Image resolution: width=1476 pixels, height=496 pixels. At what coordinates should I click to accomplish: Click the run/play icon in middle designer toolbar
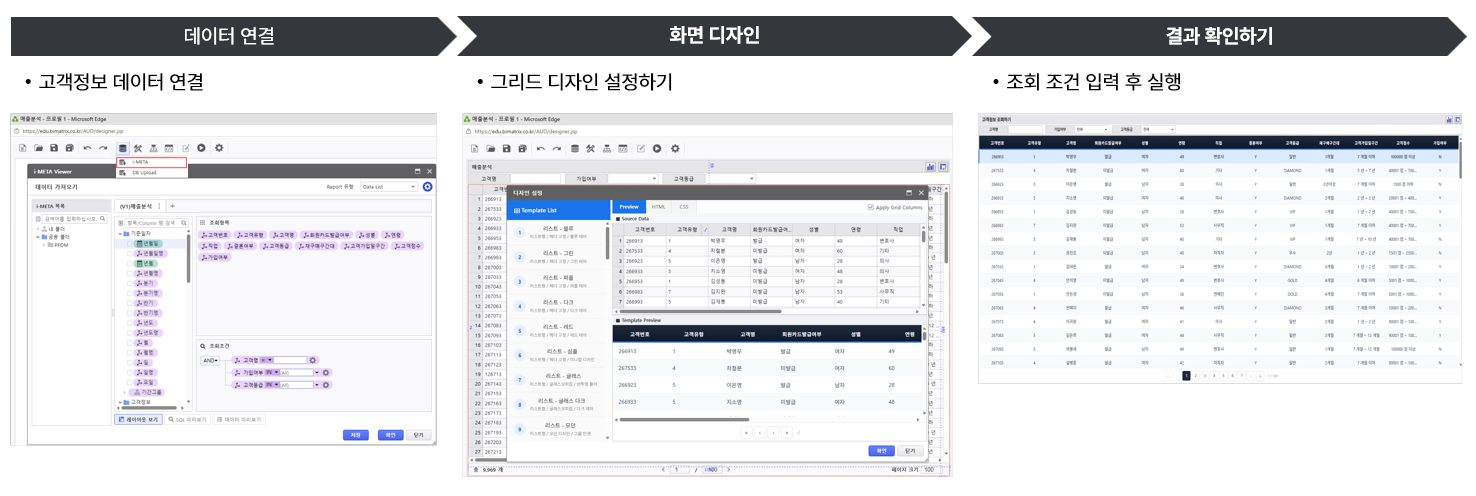tap(658, 148)
